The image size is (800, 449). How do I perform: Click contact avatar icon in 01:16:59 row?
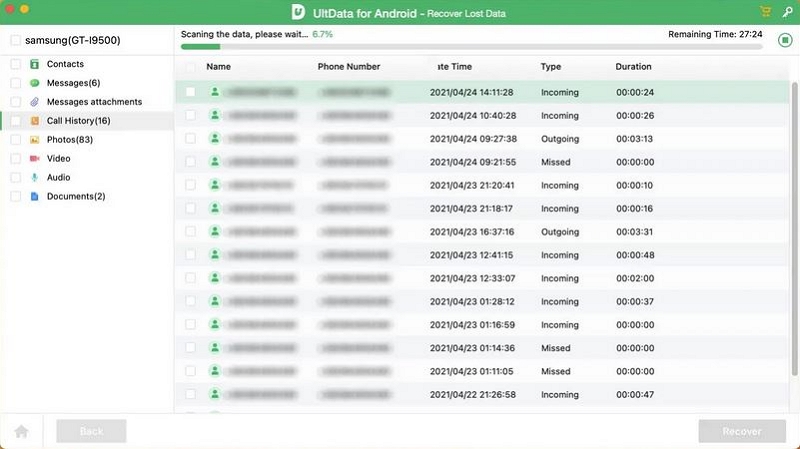pyautogui.click(x=215, y=325)
